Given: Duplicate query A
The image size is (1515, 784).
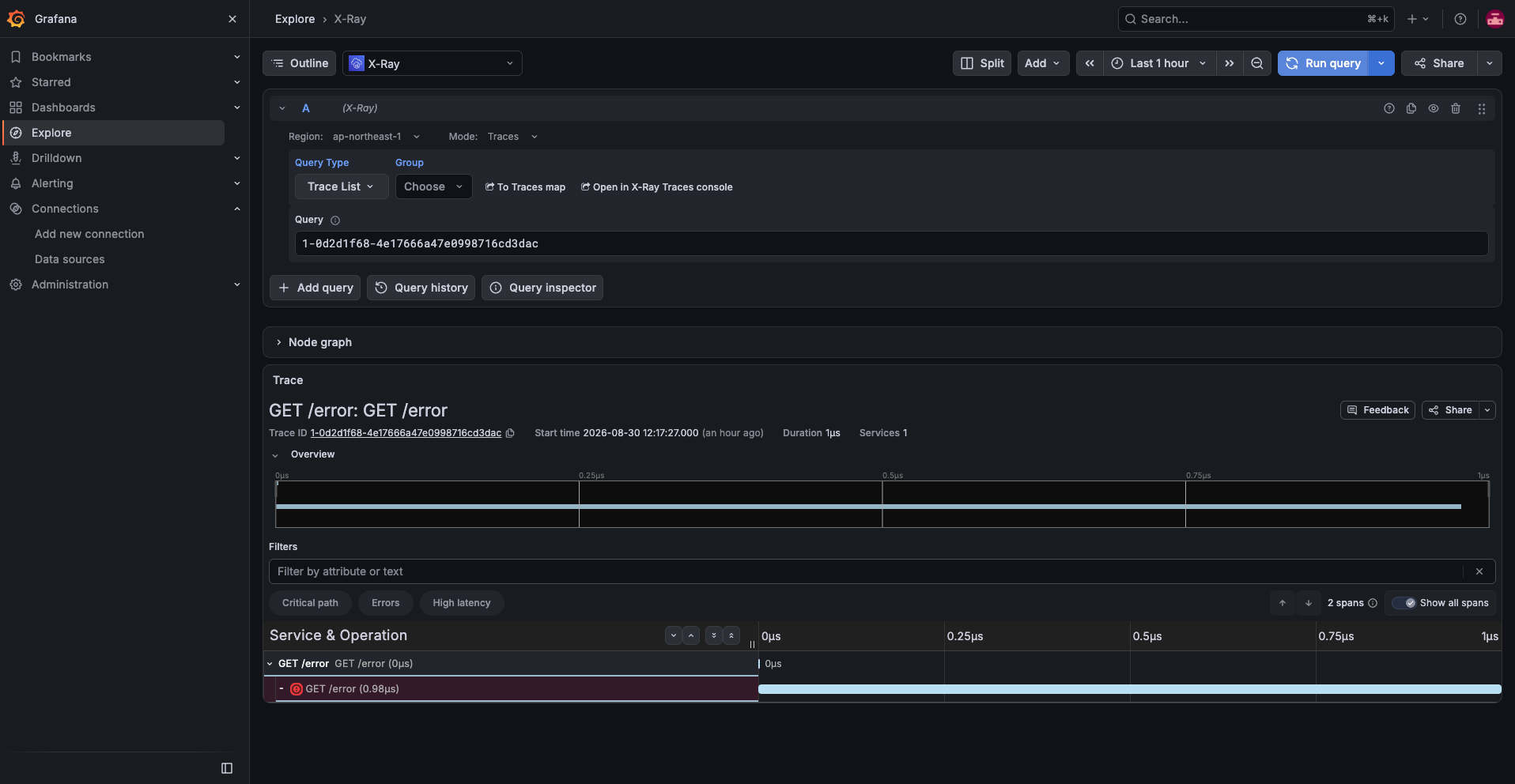Looking at the screenshot, I should (x=1411, y=108).
